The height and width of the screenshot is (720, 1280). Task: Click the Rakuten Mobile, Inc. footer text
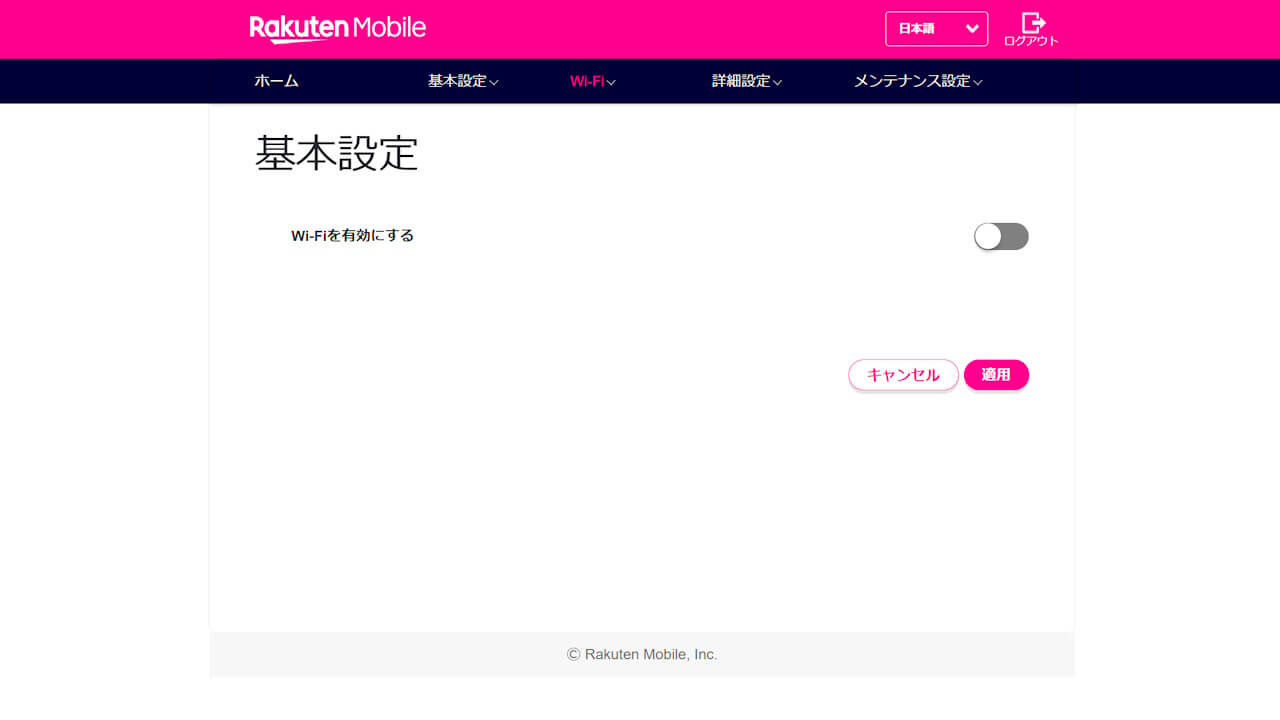642,654
